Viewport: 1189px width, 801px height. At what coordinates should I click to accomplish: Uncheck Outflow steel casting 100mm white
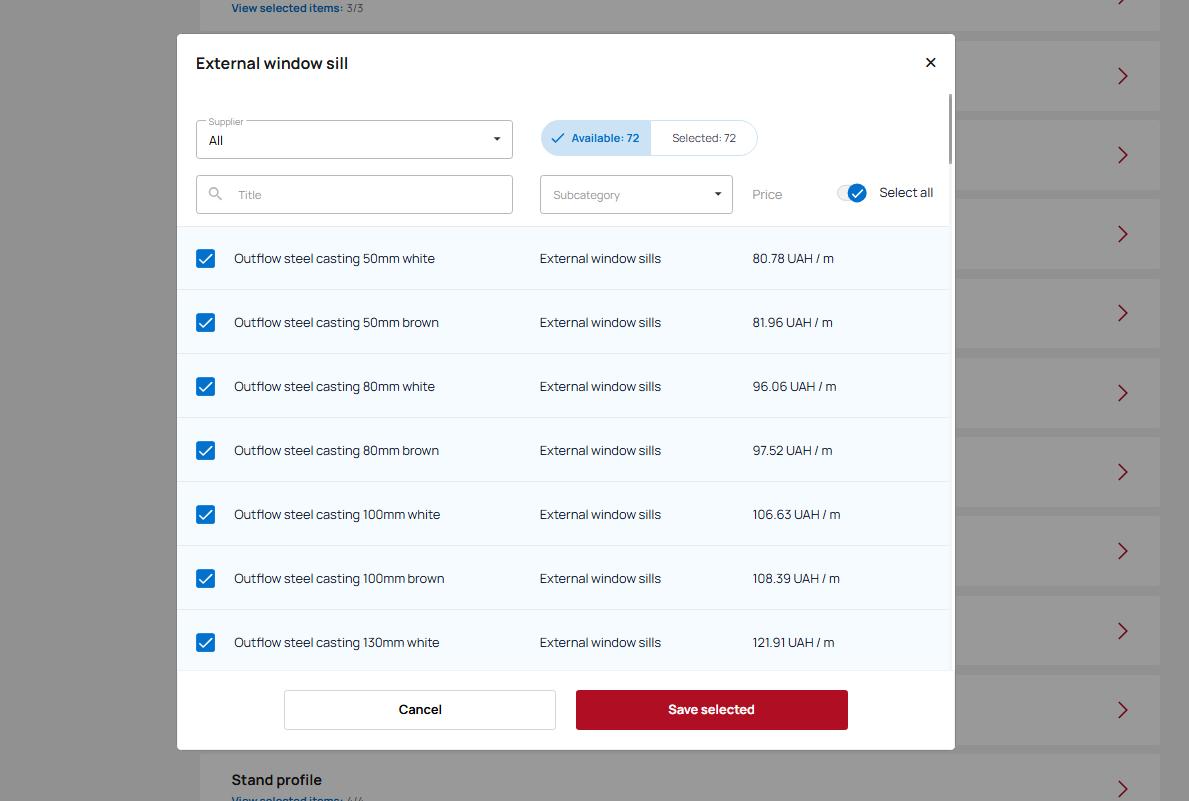click(x=205, y=515)
